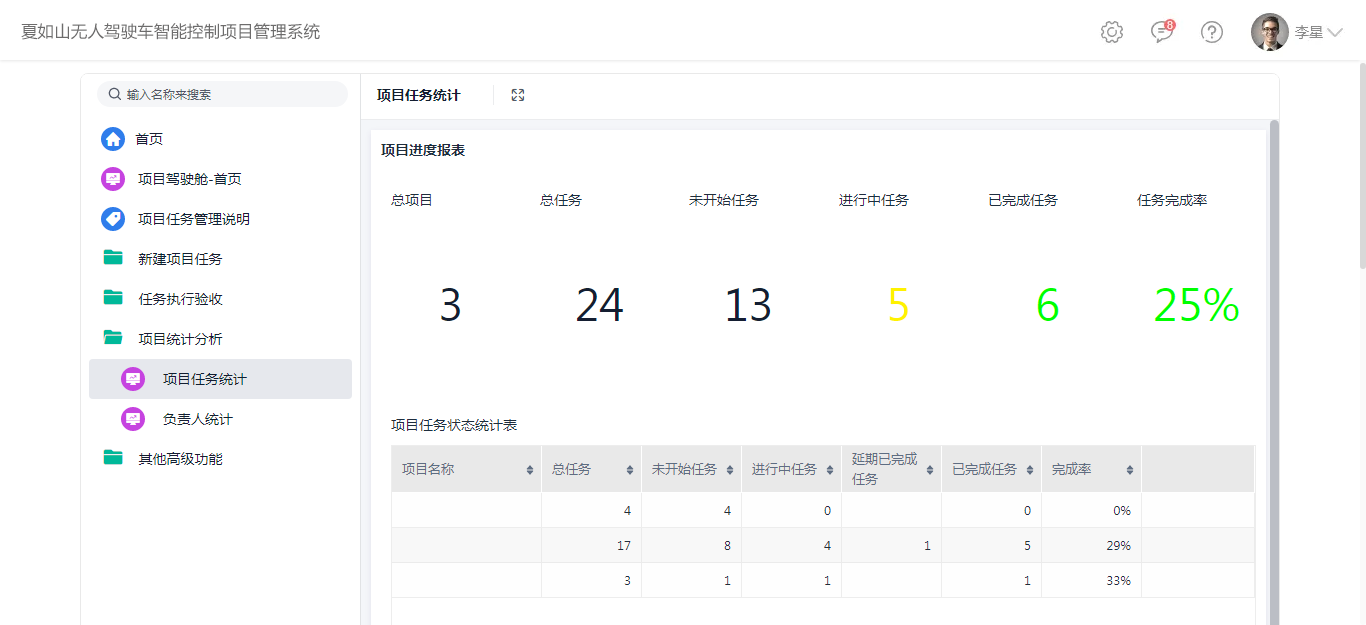Click the 负责人统计 chart icon
The width and height of the screenshot is (1366, 625).
click(x=133, y=419)
